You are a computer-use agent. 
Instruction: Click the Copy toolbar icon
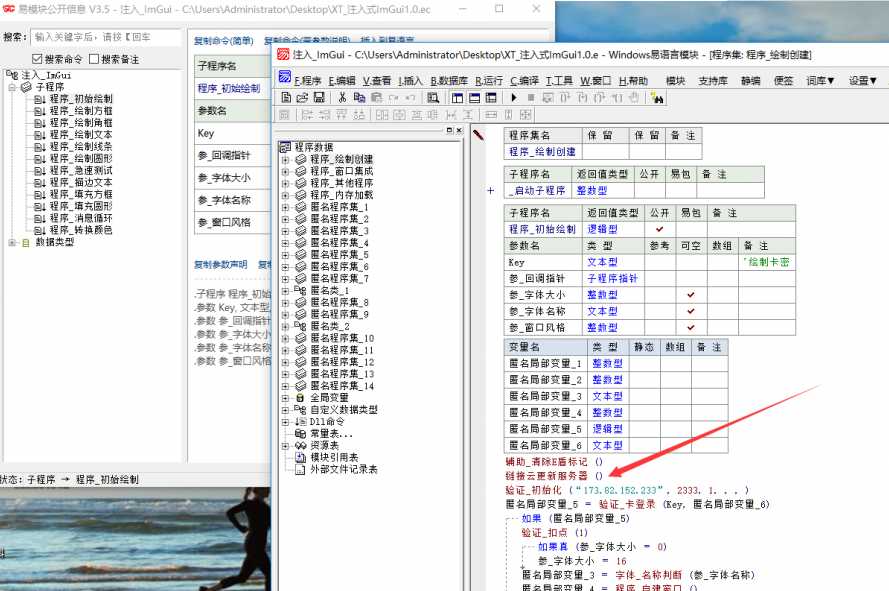pos(359,98)
